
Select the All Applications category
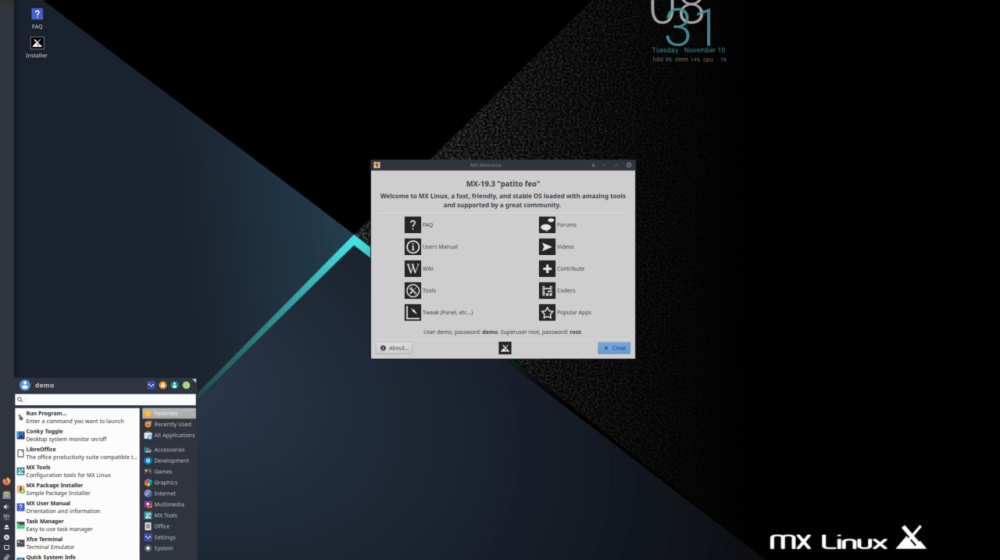(169, 435)
